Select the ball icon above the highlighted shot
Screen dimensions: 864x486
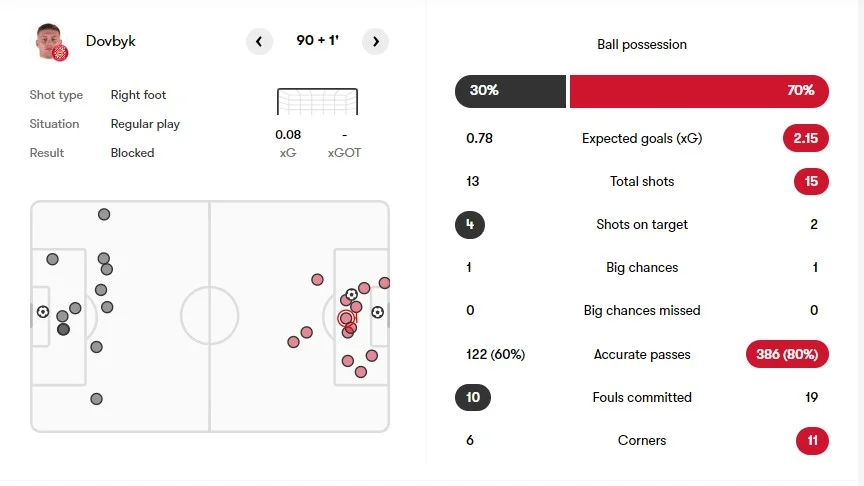click(x=351, y=294)
